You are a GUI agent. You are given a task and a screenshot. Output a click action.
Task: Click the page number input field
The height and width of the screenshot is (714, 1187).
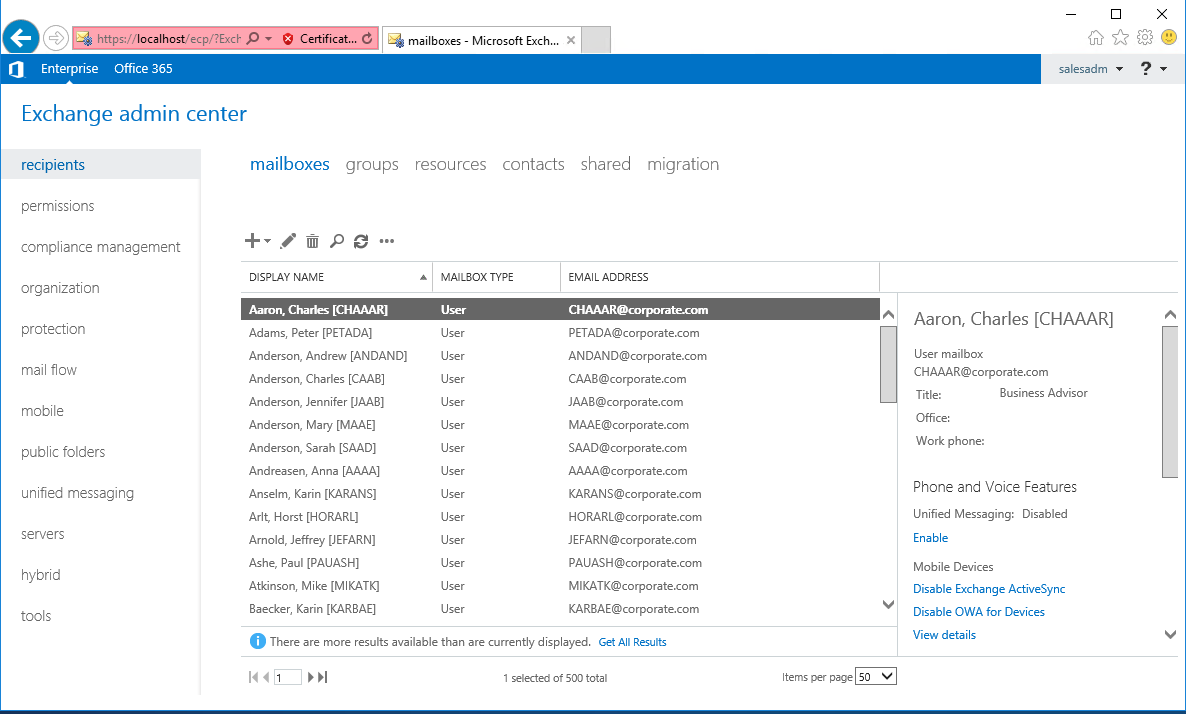[x=288, y=678]
